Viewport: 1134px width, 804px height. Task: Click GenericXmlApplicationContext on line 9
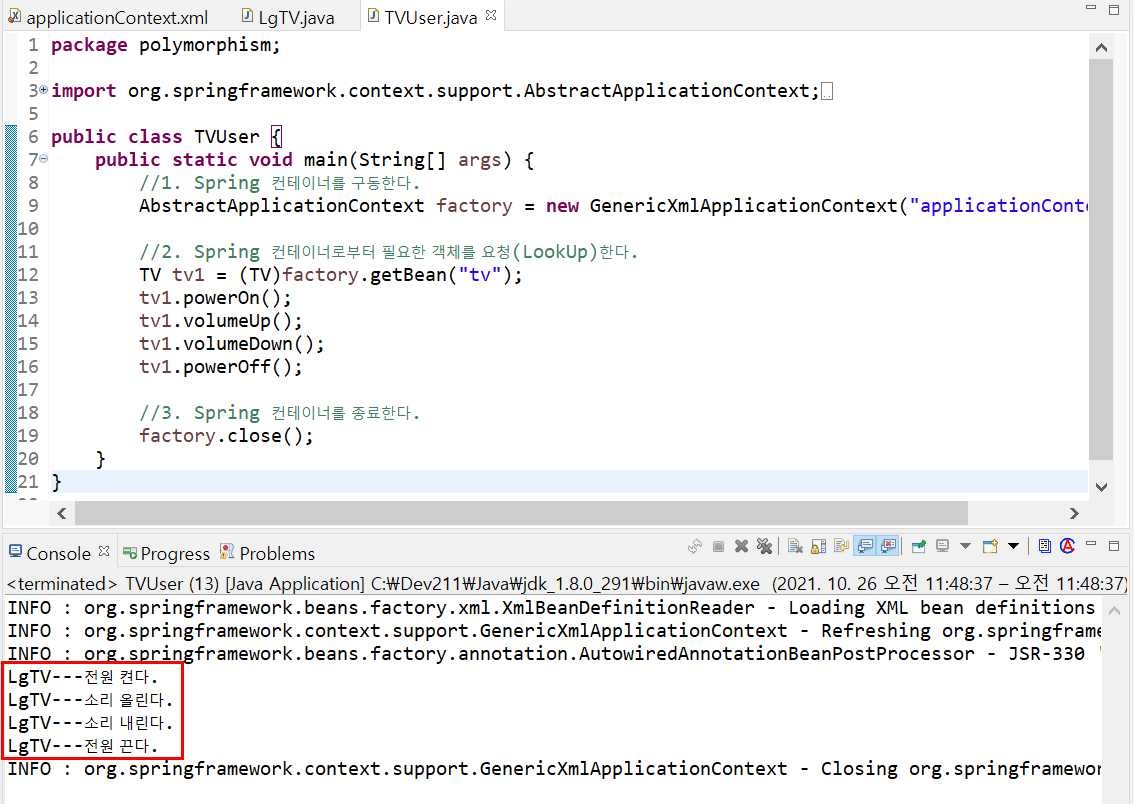[x=743, y=206]
